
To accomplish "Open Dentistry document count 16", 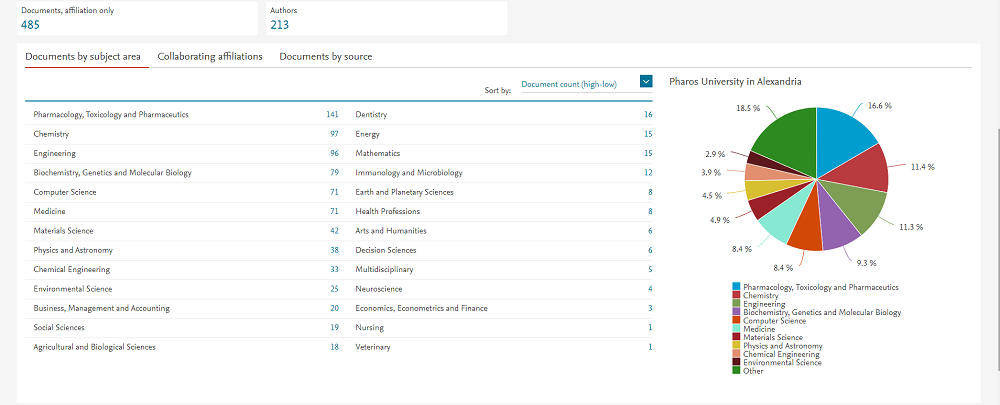I will pos(648,115).
